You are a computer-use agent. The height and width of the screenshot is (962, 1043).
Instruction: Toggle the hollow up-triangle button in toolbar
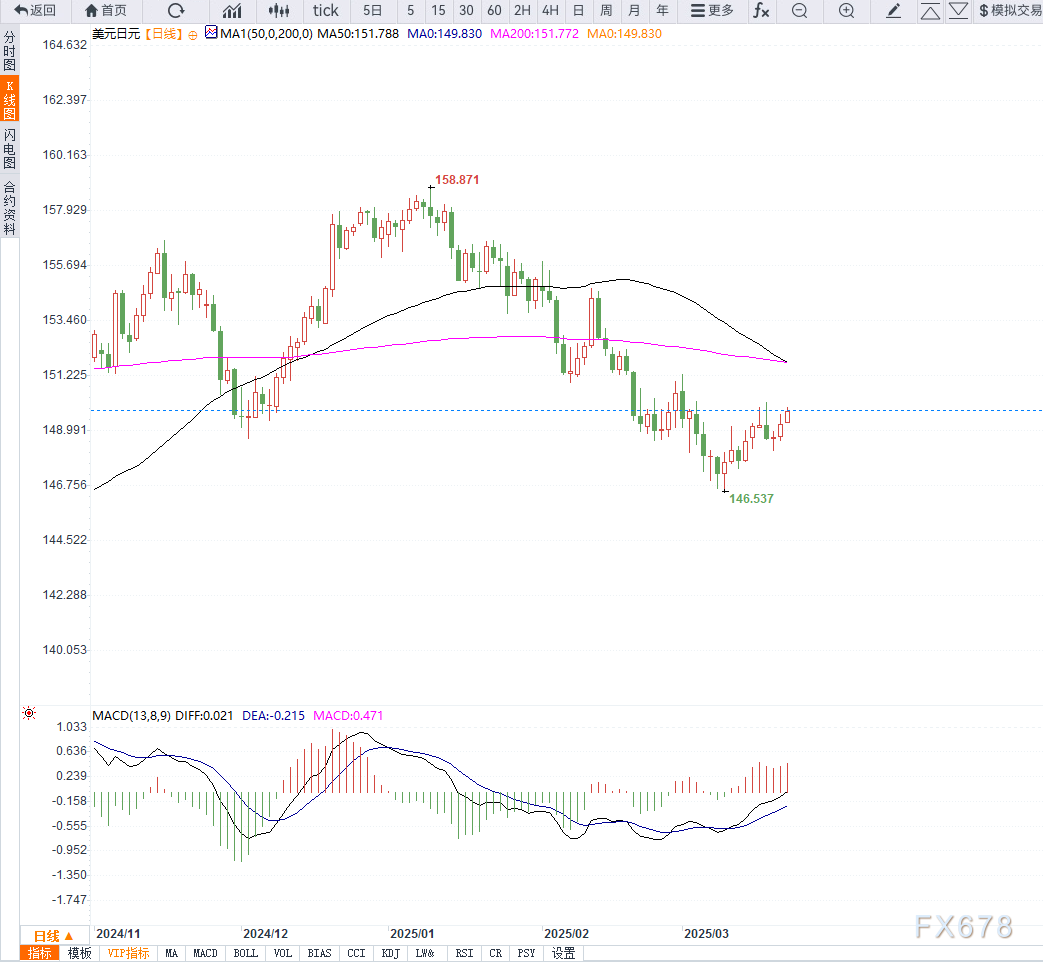pos(930,11)
